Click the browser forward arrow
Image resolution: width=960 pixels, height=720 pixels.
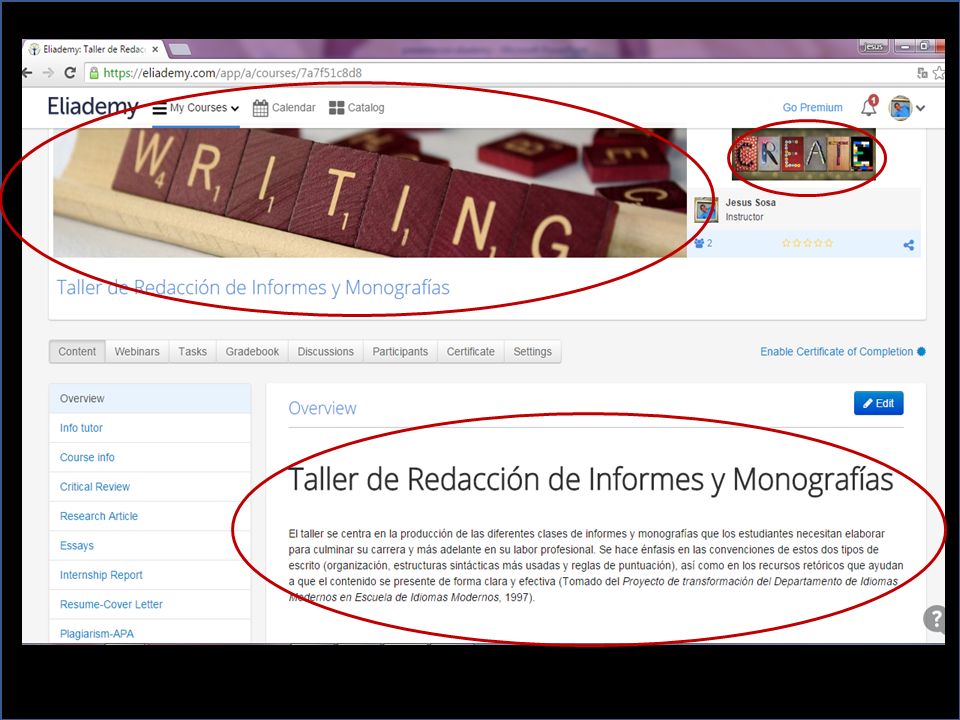click(x=49, y=73)
